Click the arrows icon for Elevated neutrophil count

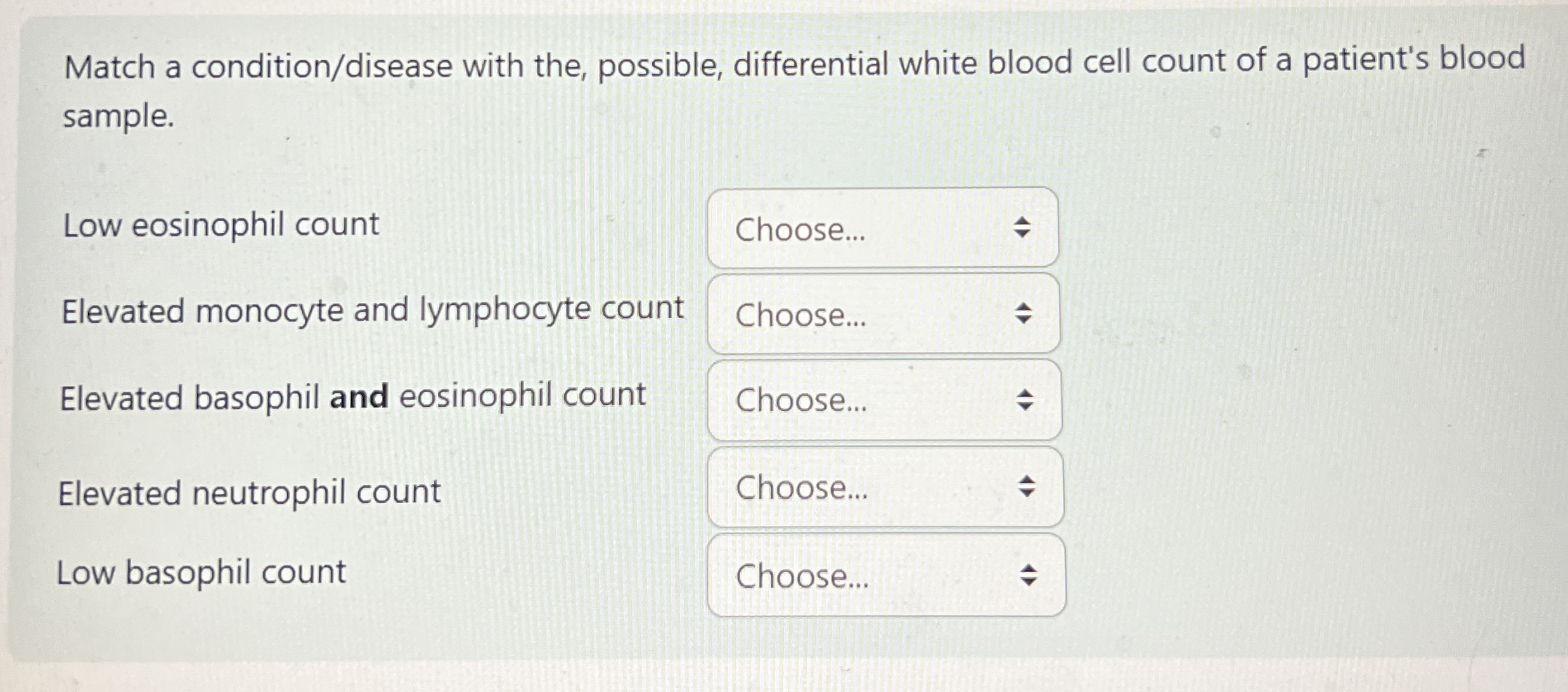point(1026,487)
